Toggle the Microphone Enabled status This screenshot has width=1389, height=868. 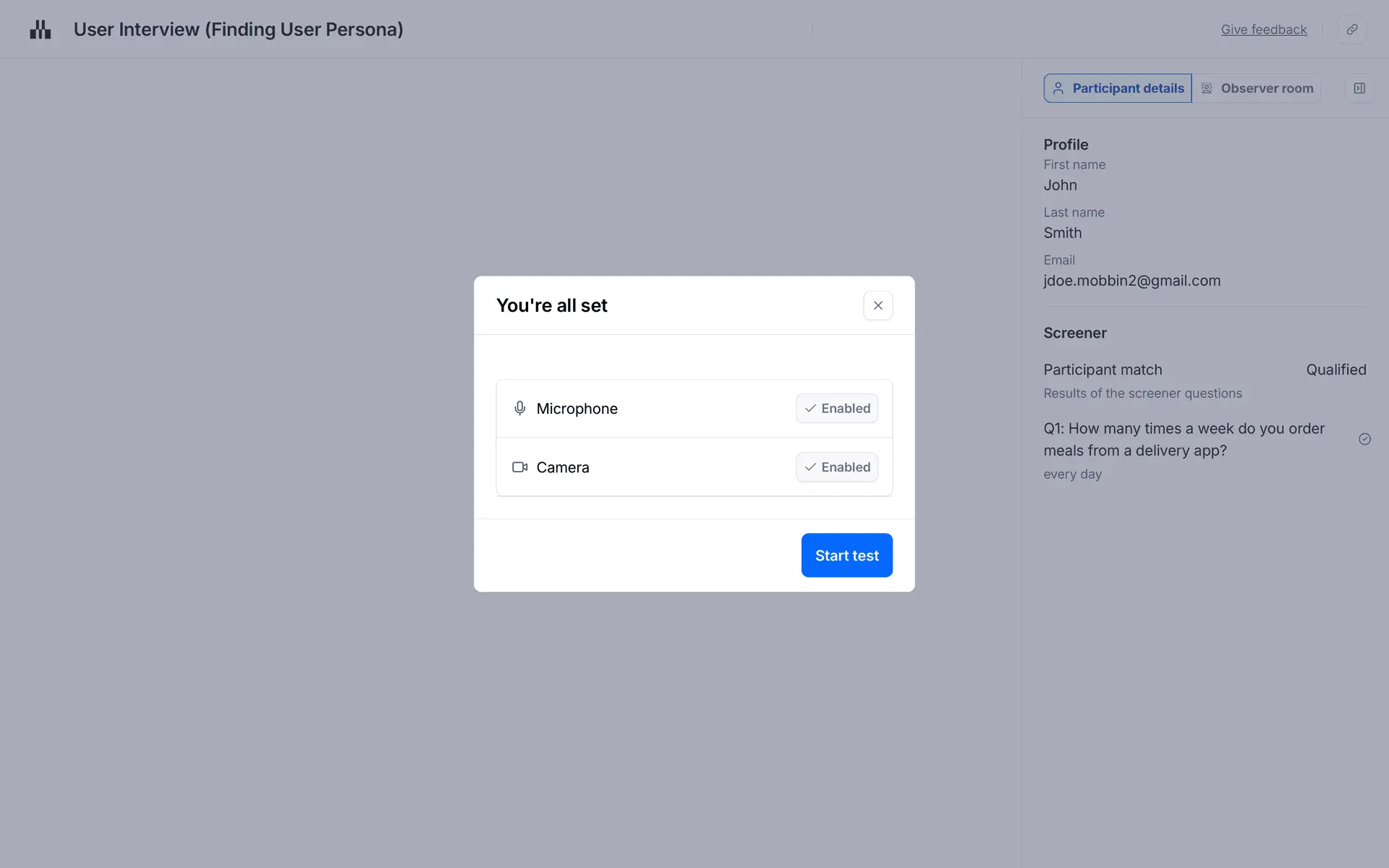[837, 409]
